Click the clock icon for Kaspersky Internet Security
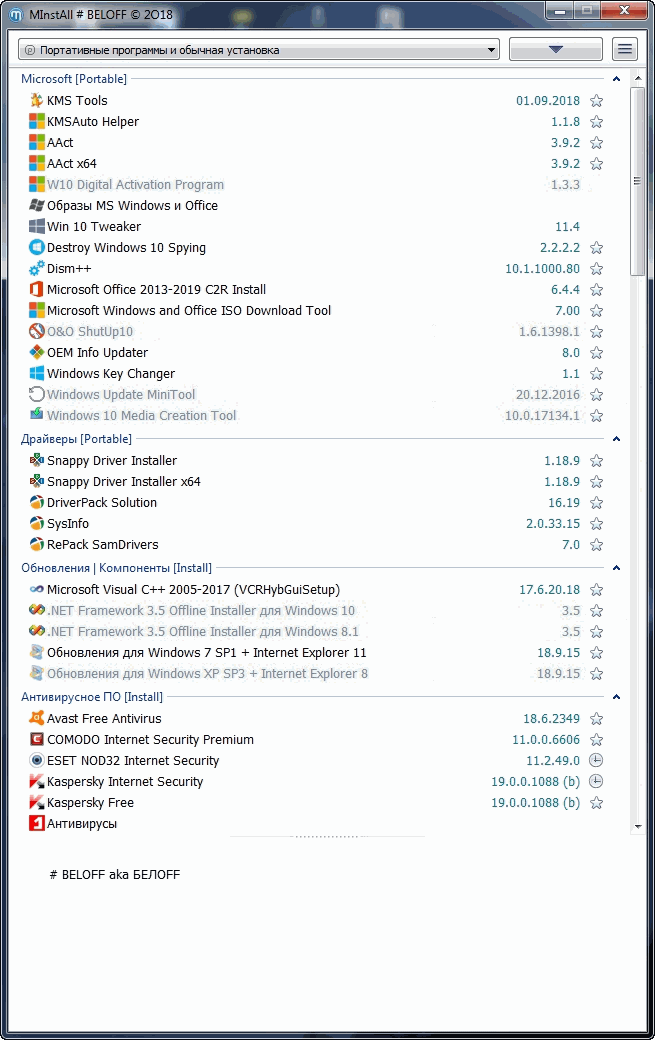This screenshot has width=655, height=1040. (596, 781)
